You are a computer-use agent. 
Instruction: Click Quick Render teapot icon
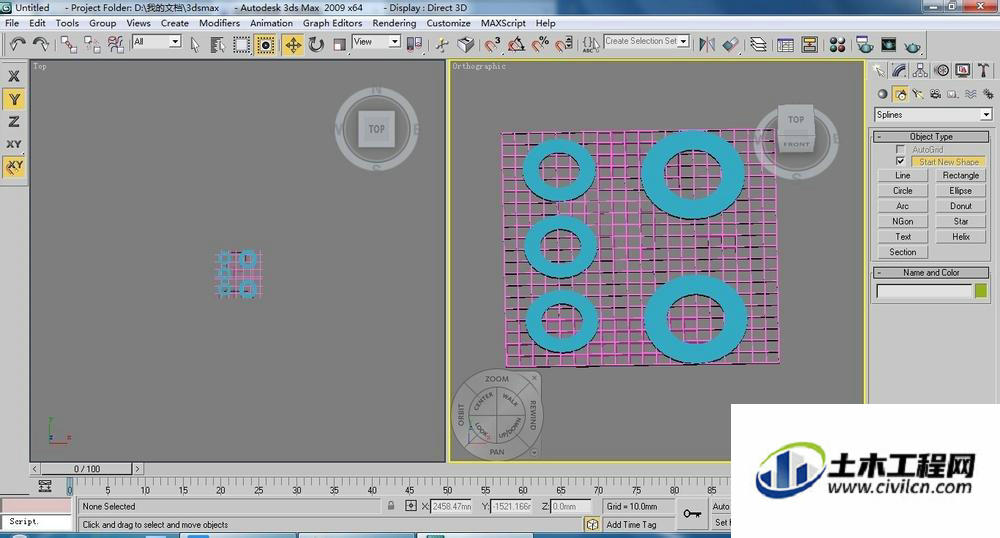[x=912, y=45]
